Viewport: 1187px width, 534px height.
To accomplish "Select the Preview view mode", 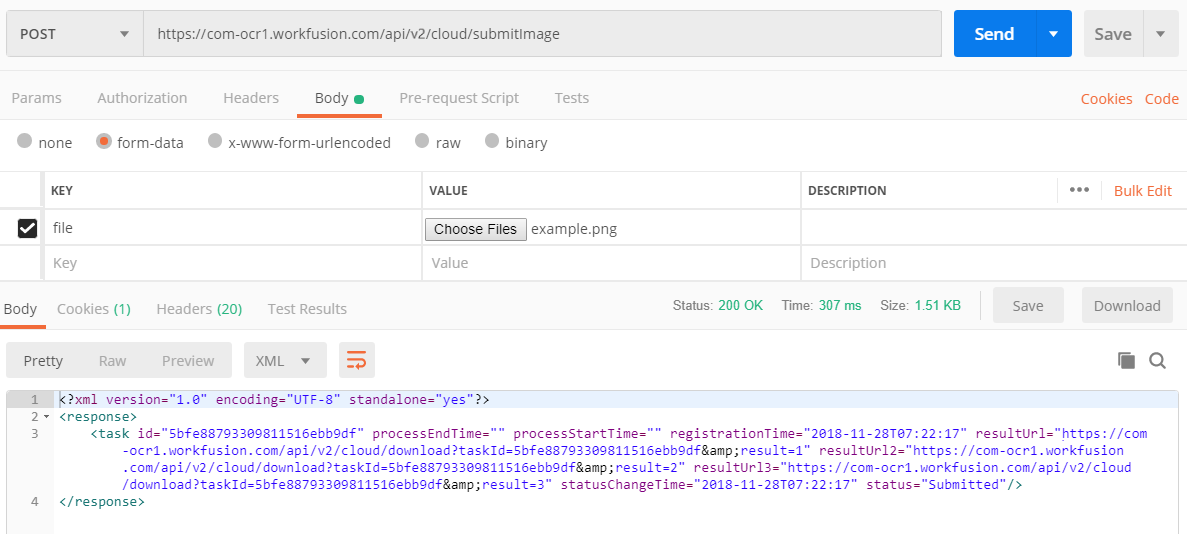I will coord(188,361).
